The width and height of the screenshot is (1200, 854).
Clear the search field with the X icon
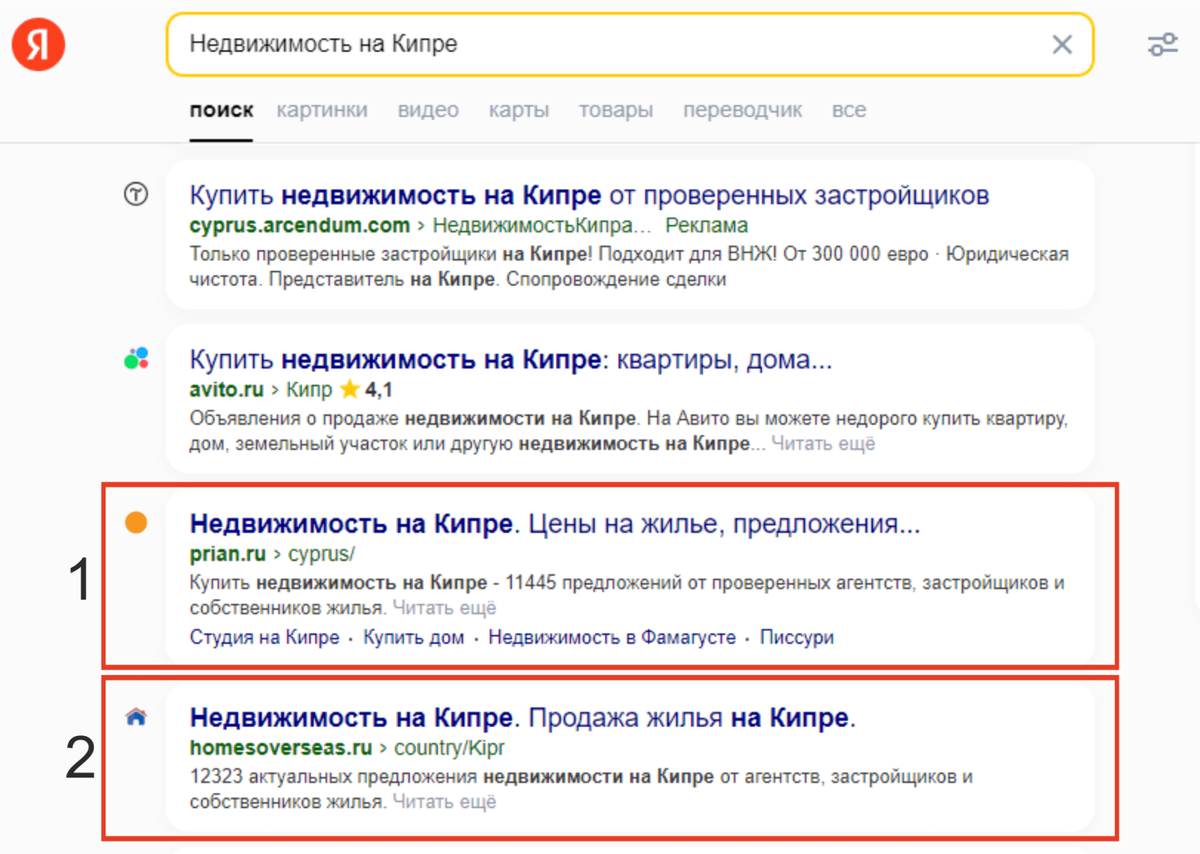[x=1062, y=44]
